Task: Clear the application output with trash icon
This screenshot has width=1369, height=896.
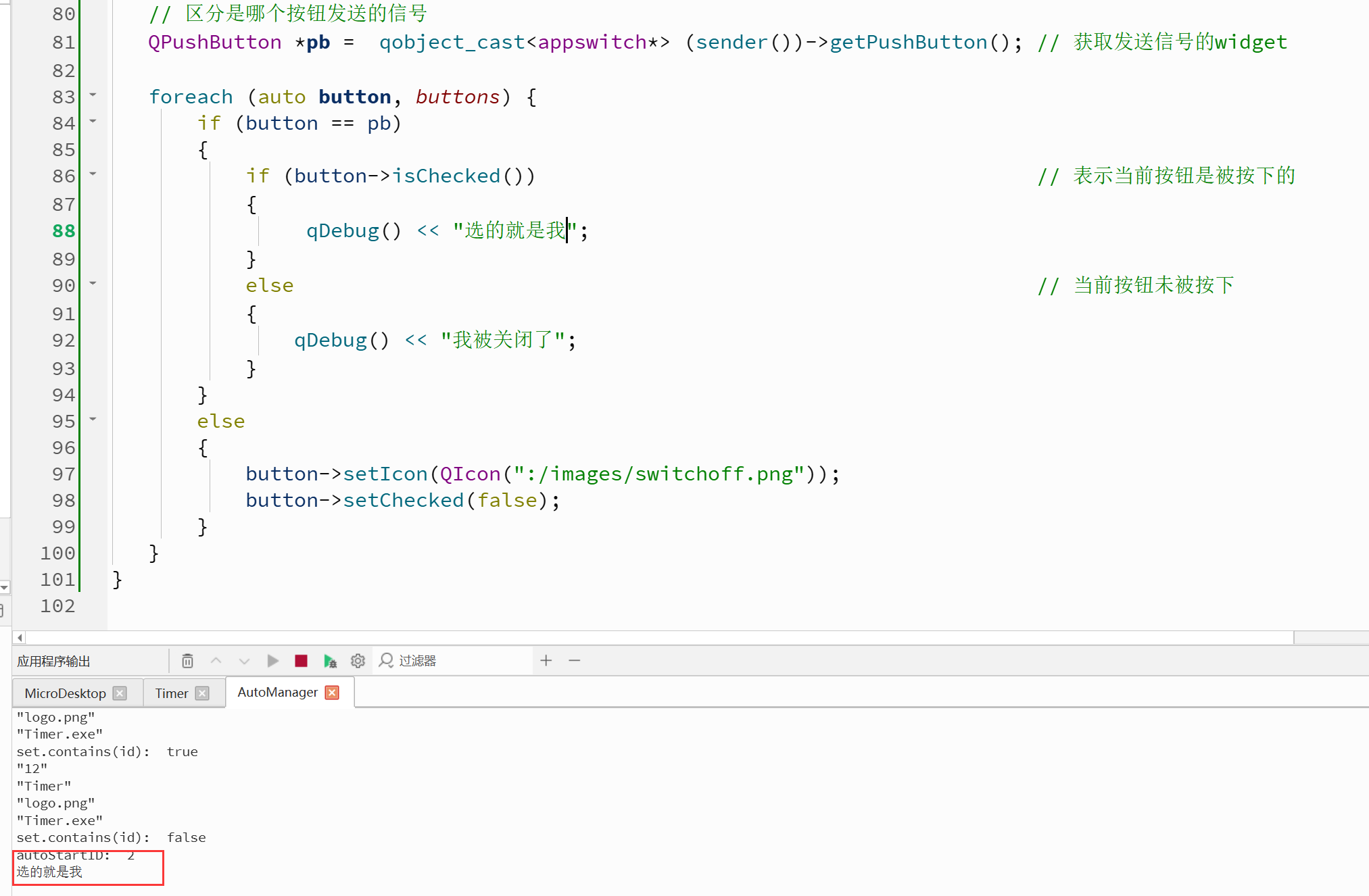Action: click(x=187, y=660)
